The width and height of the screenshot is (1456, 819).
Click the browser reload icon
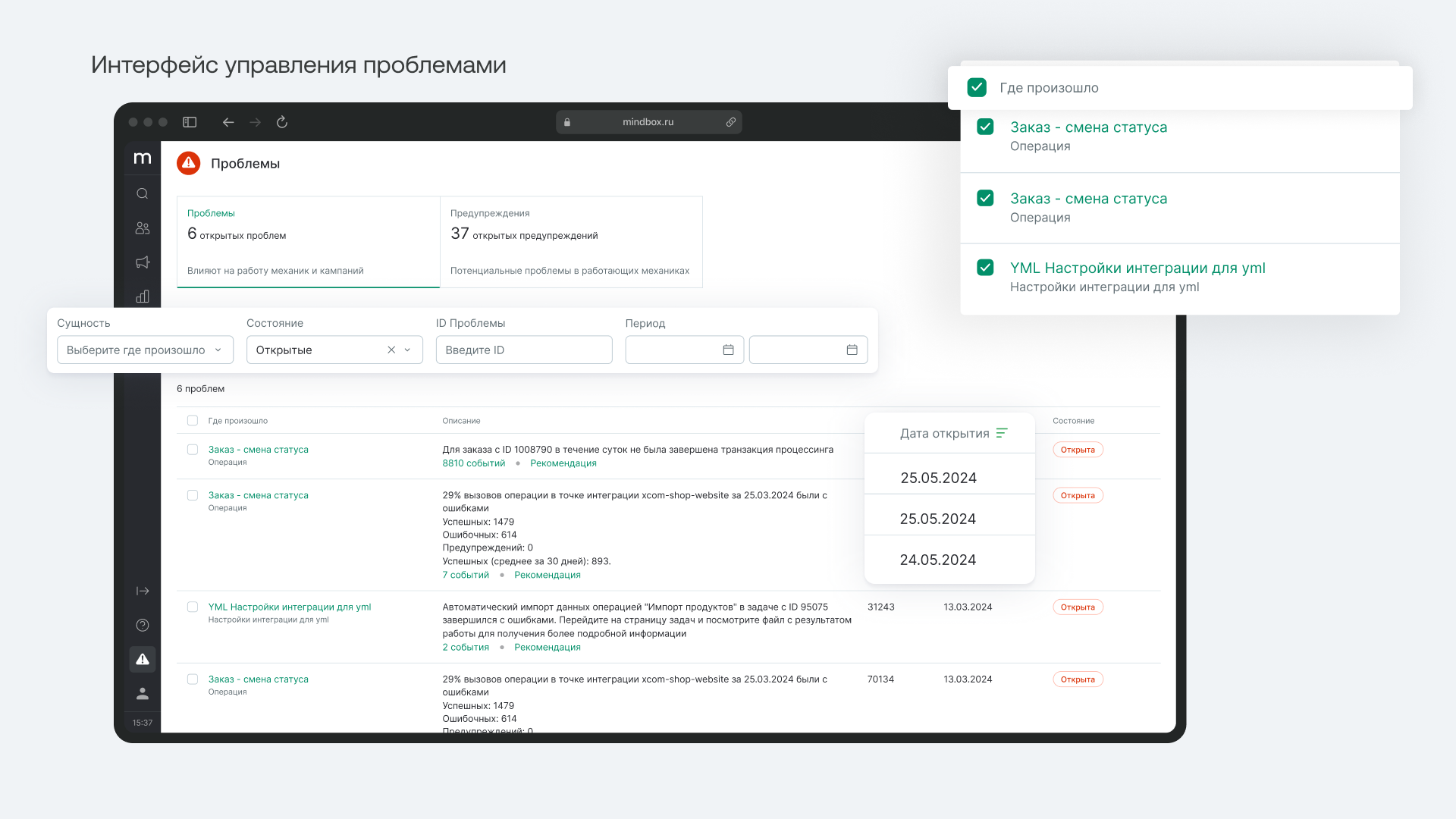[x=281, y=122]
